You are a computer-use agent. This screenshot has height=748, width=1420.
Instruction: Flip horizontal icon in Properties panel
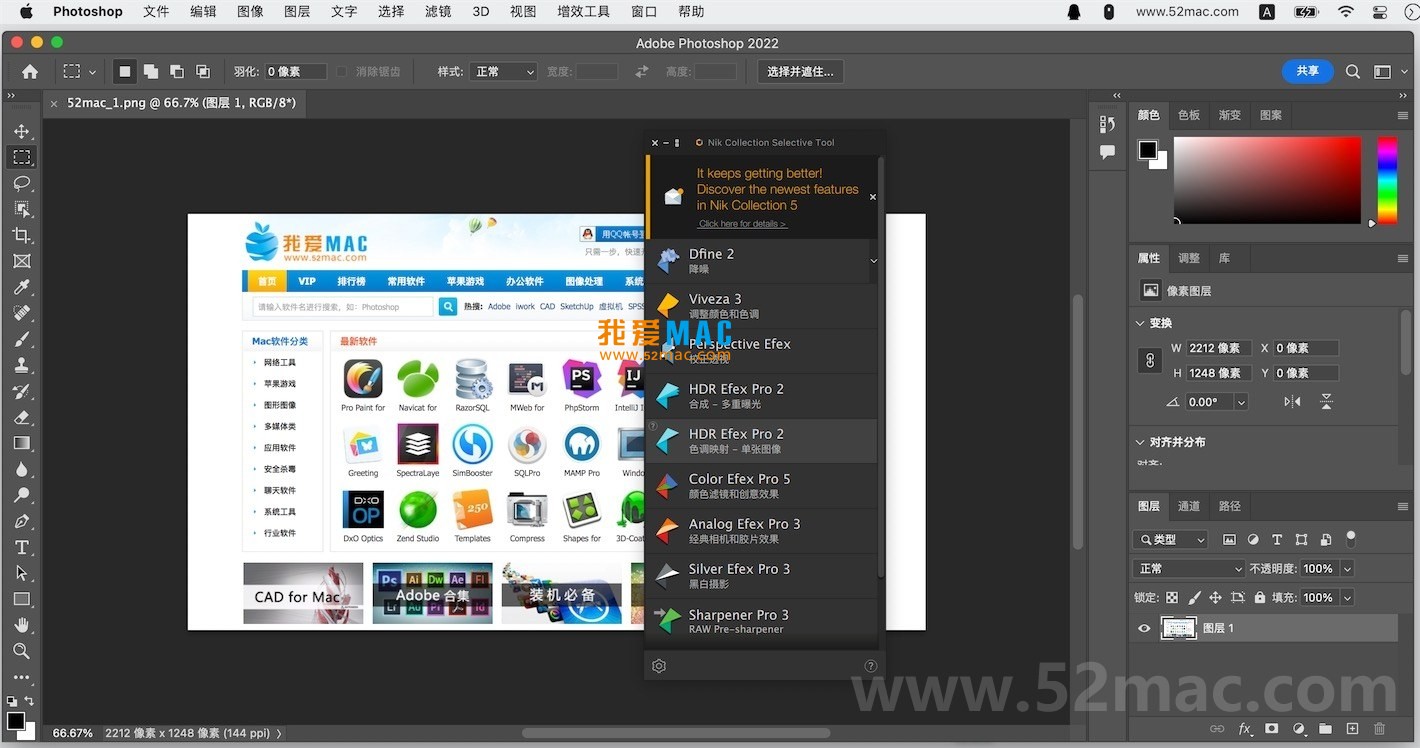click(1292, 401)
